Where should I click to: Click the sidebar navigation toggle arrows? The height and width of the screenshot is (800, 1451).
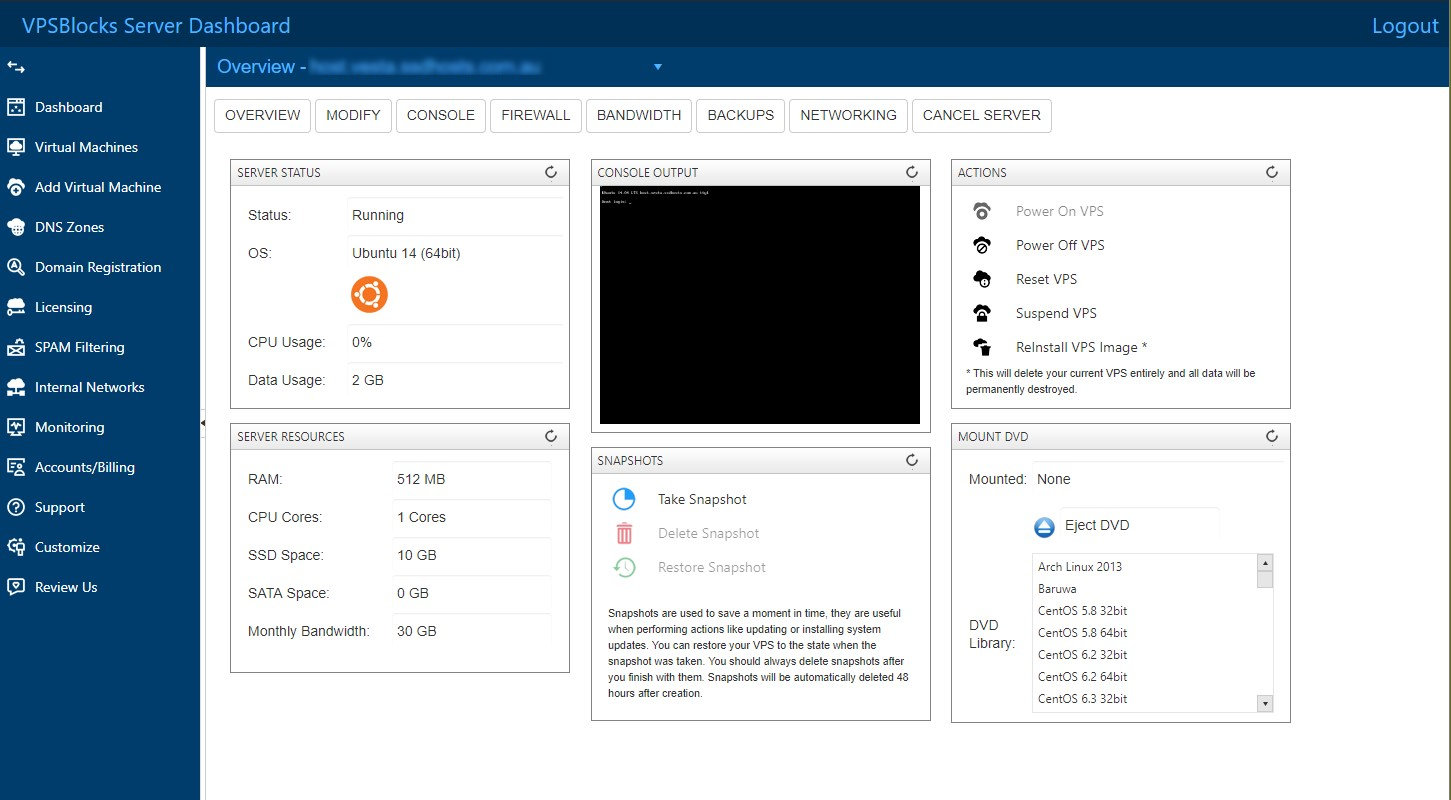click(14, 67)
